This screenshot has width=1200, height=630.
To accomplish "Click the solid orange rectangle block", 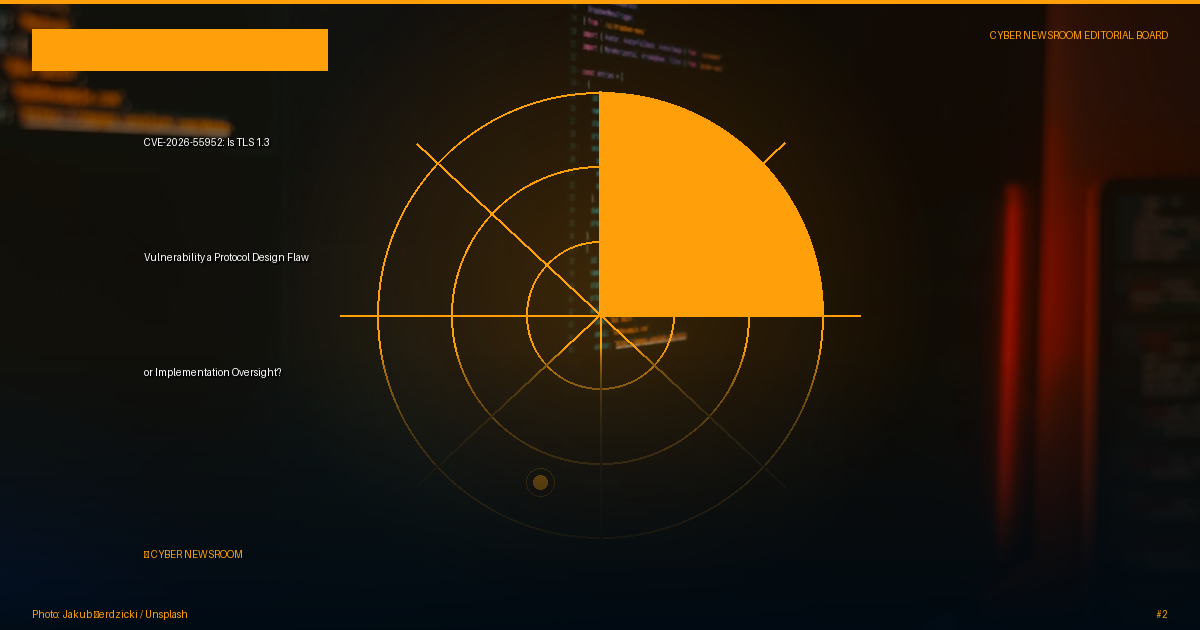I will tap(180, 50).
